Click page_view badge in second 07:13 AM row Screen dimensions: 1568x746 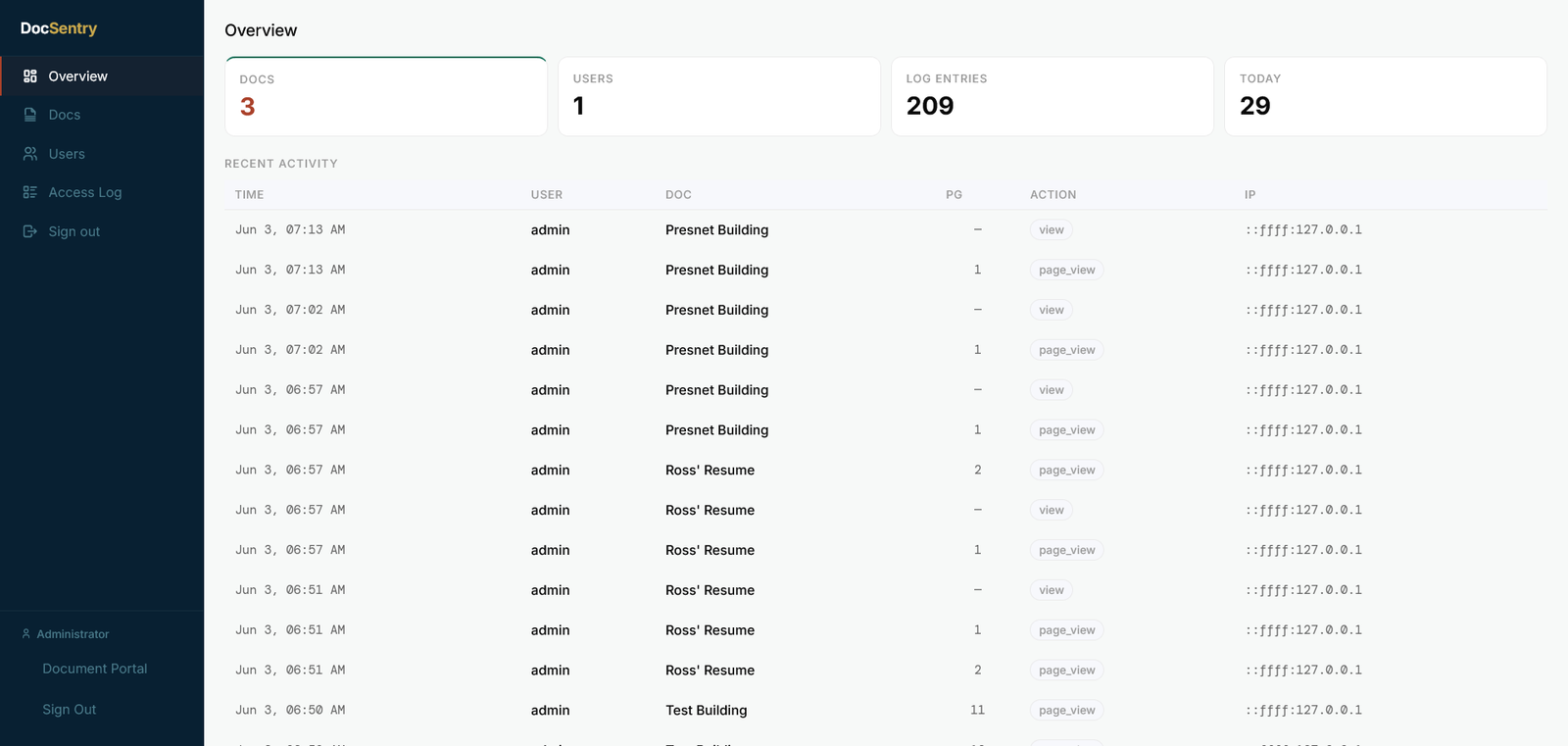point(1067,270)
